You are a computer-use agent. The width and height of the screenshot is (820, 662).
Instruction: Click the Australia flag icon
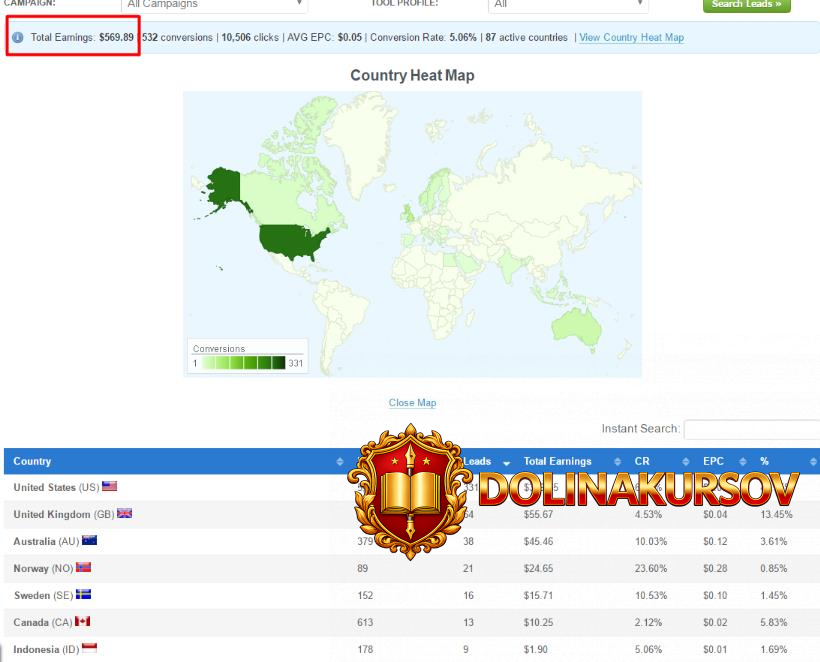(x=90, y=541)
